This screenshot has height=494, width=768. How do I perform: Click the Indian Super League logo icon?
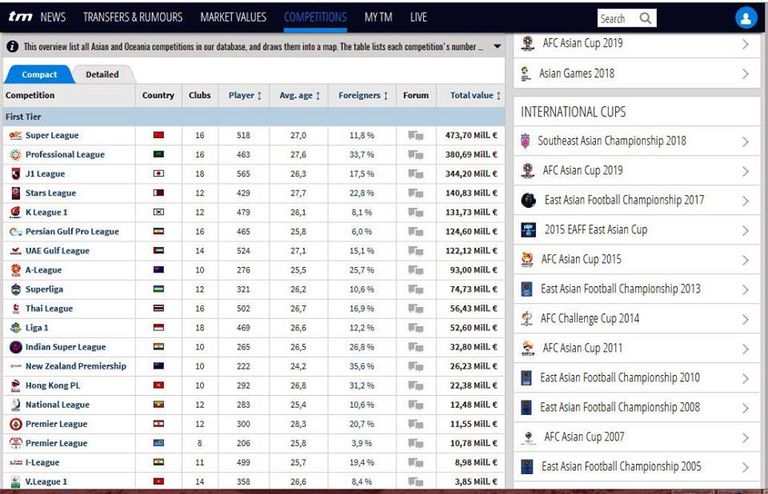click(x=15, y=347)
